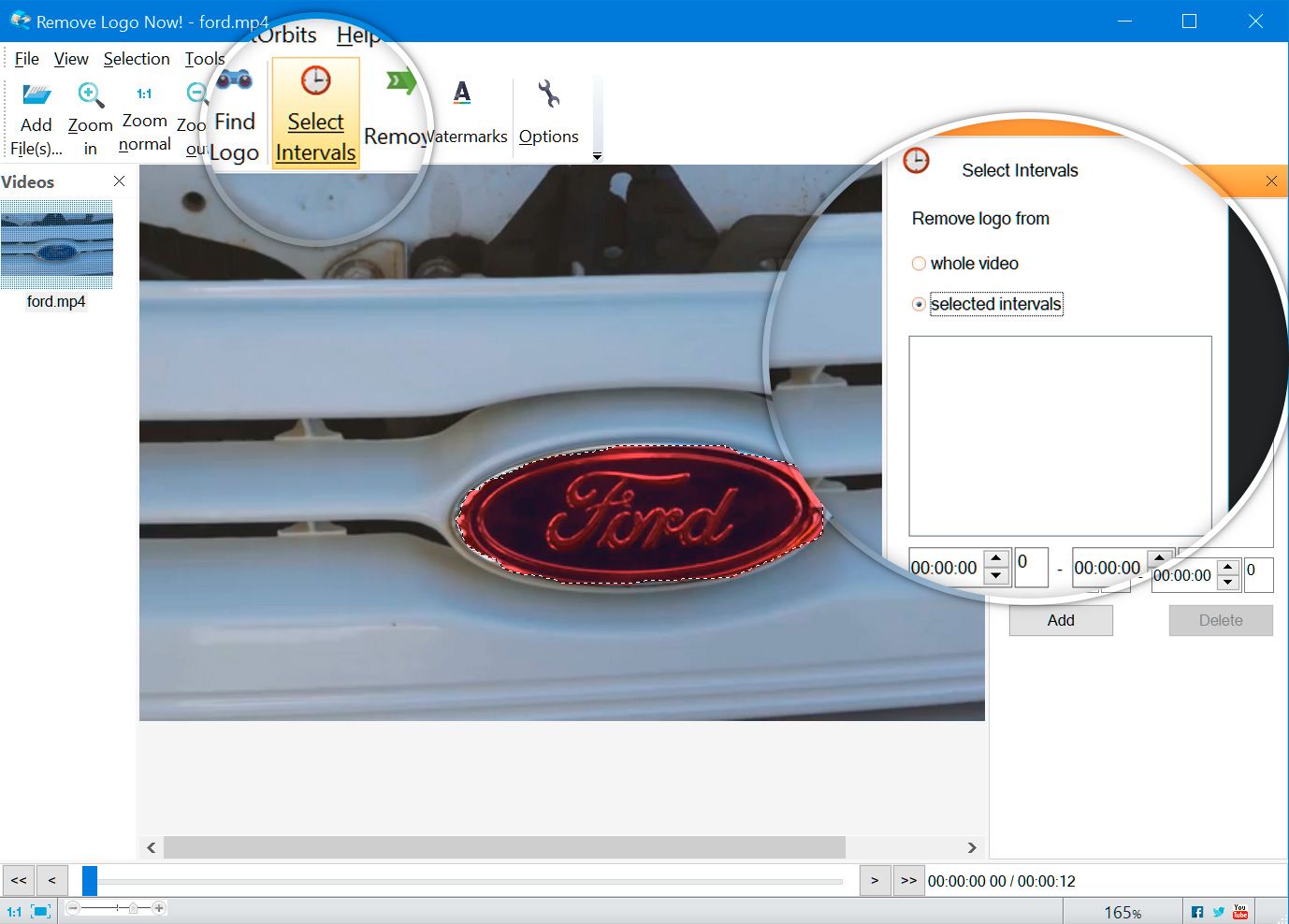Screen dimensions: 1289x924
Task: Click the empty intervals list box
Action: [x=1061, y=436]
